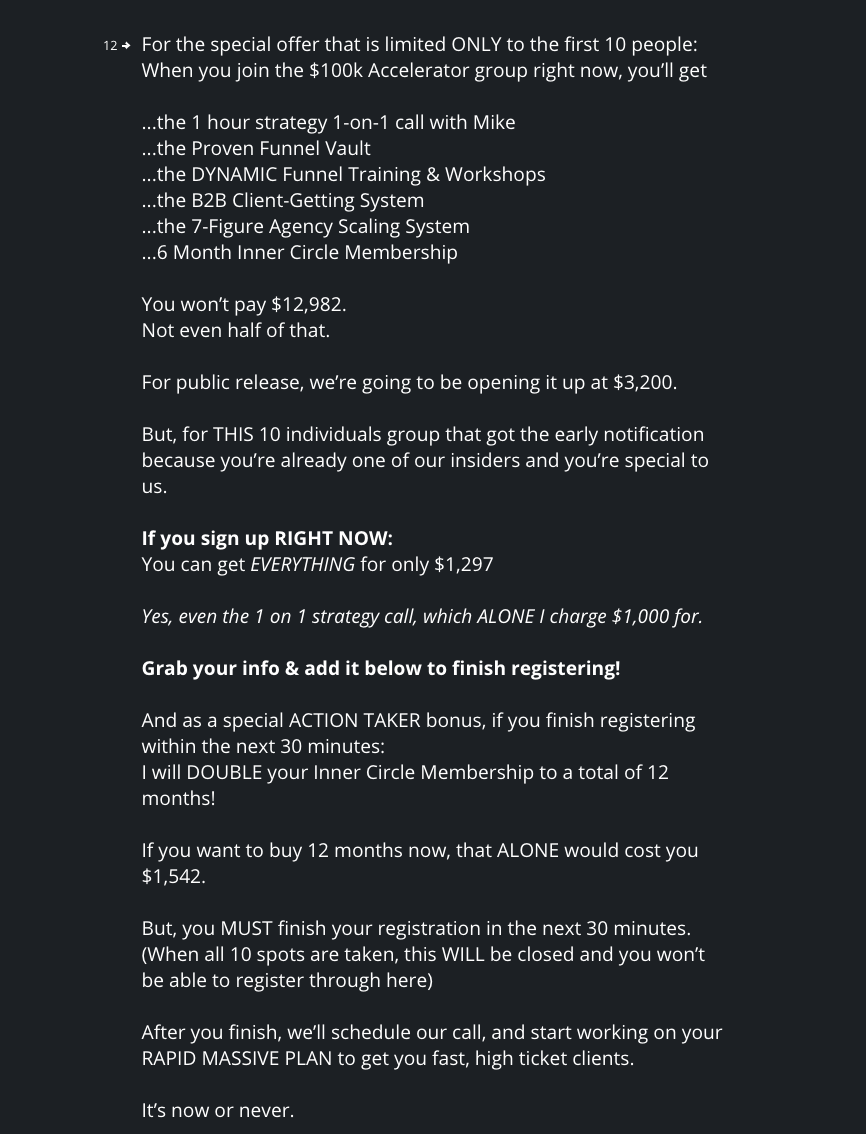The width and height of the screenshot is (866, 1134).
Task: Click the line starting "For the special offer"
Action: [419, 45]
